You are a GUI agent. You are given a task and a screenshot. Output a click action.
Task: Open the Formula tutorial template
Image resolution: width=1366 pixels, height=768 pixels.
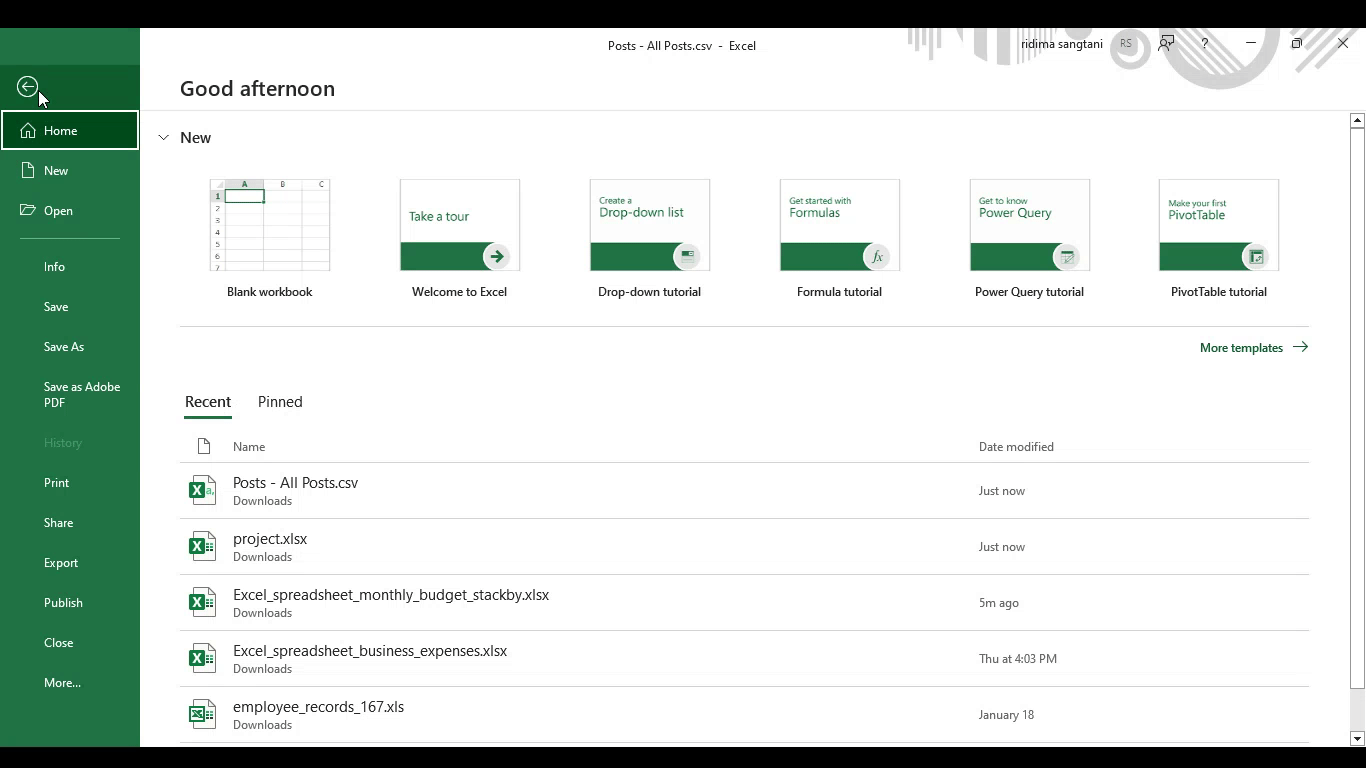pyautogui.click(x=840, y=239)
